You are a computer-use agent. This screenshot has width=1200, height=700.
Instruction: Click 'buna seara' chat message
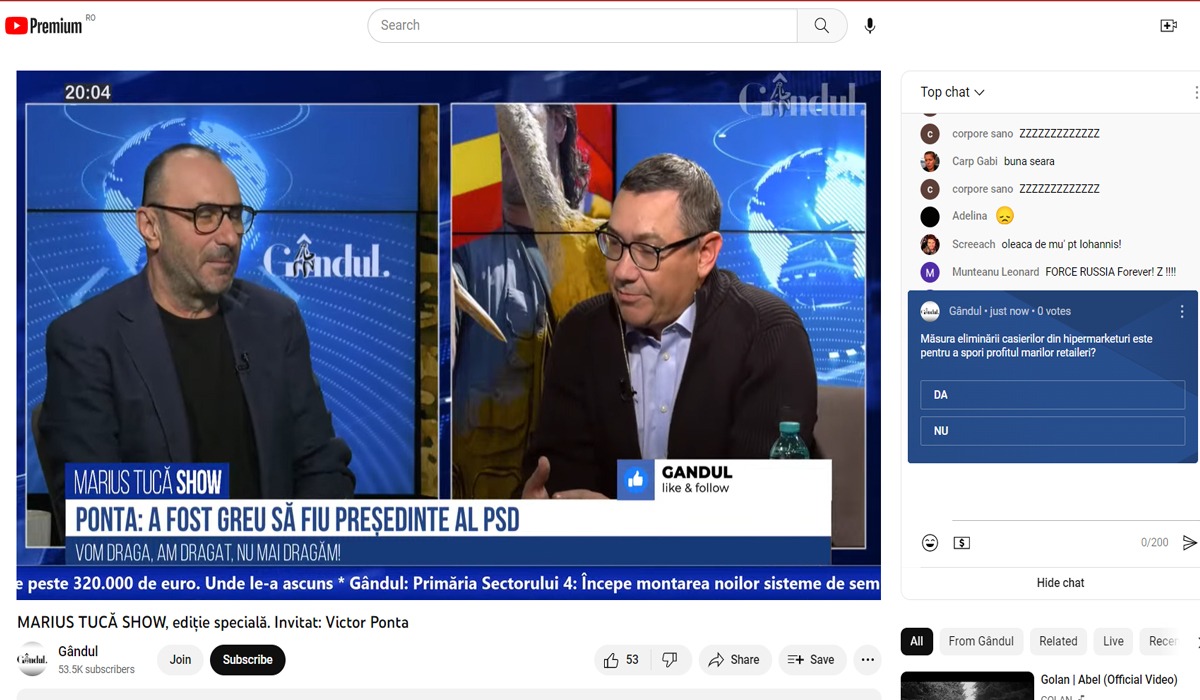1029,161
